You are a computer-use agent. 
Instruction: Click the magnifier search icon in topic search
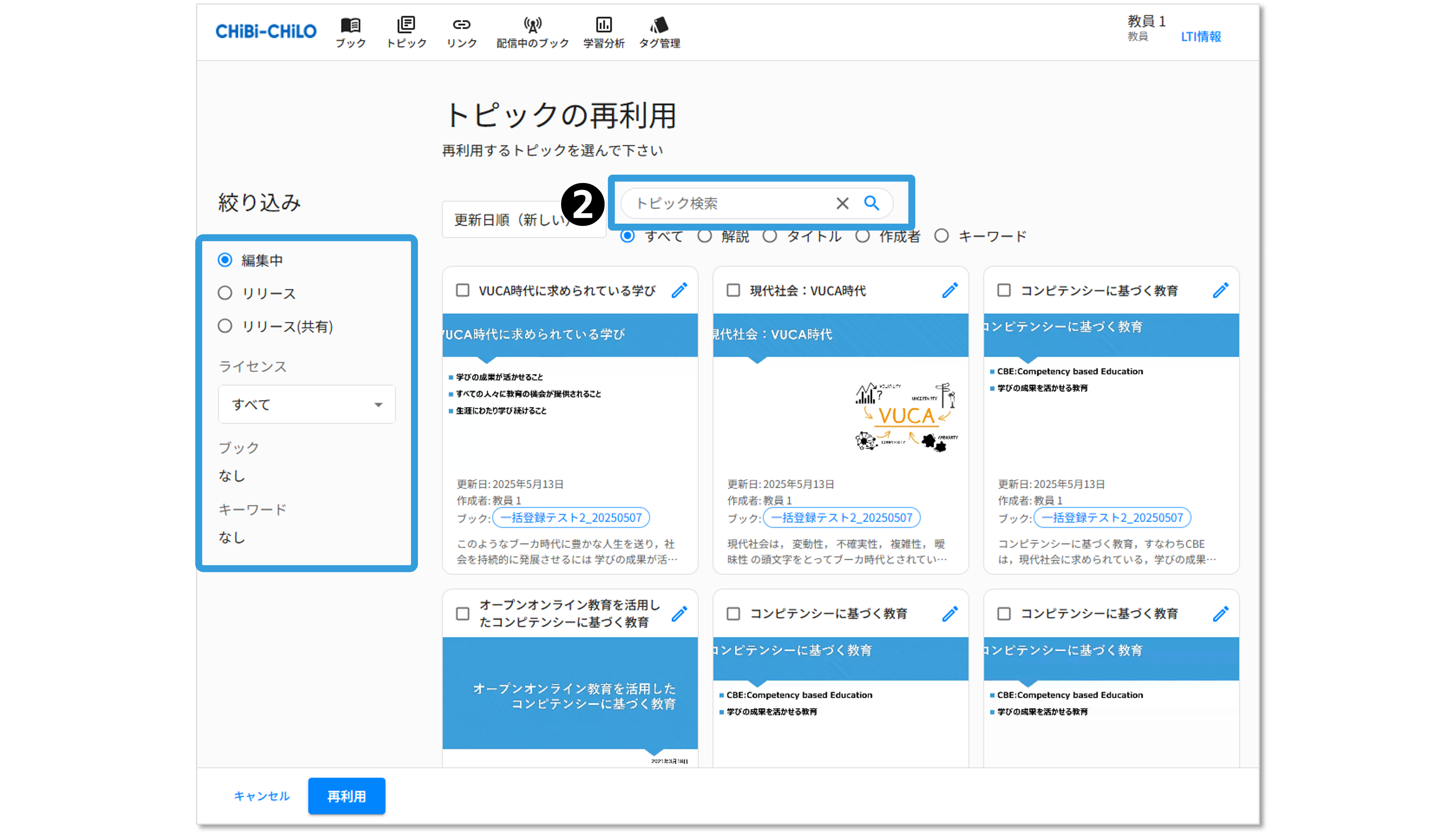[871, 203]
